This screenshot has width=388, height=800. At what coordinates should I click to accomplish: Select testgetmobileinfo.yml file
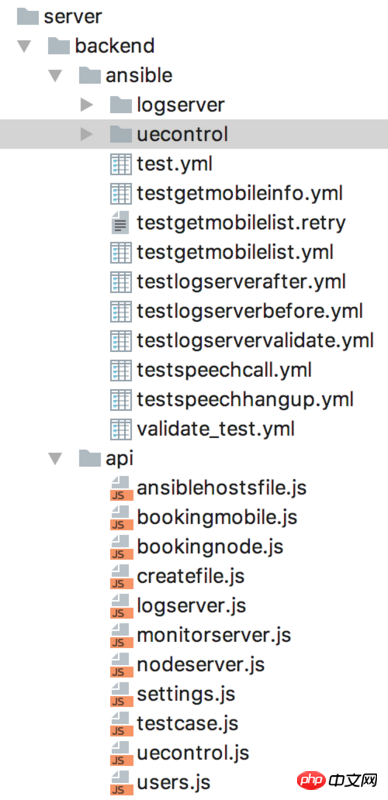pyautogui.click(x=239, y=194)
